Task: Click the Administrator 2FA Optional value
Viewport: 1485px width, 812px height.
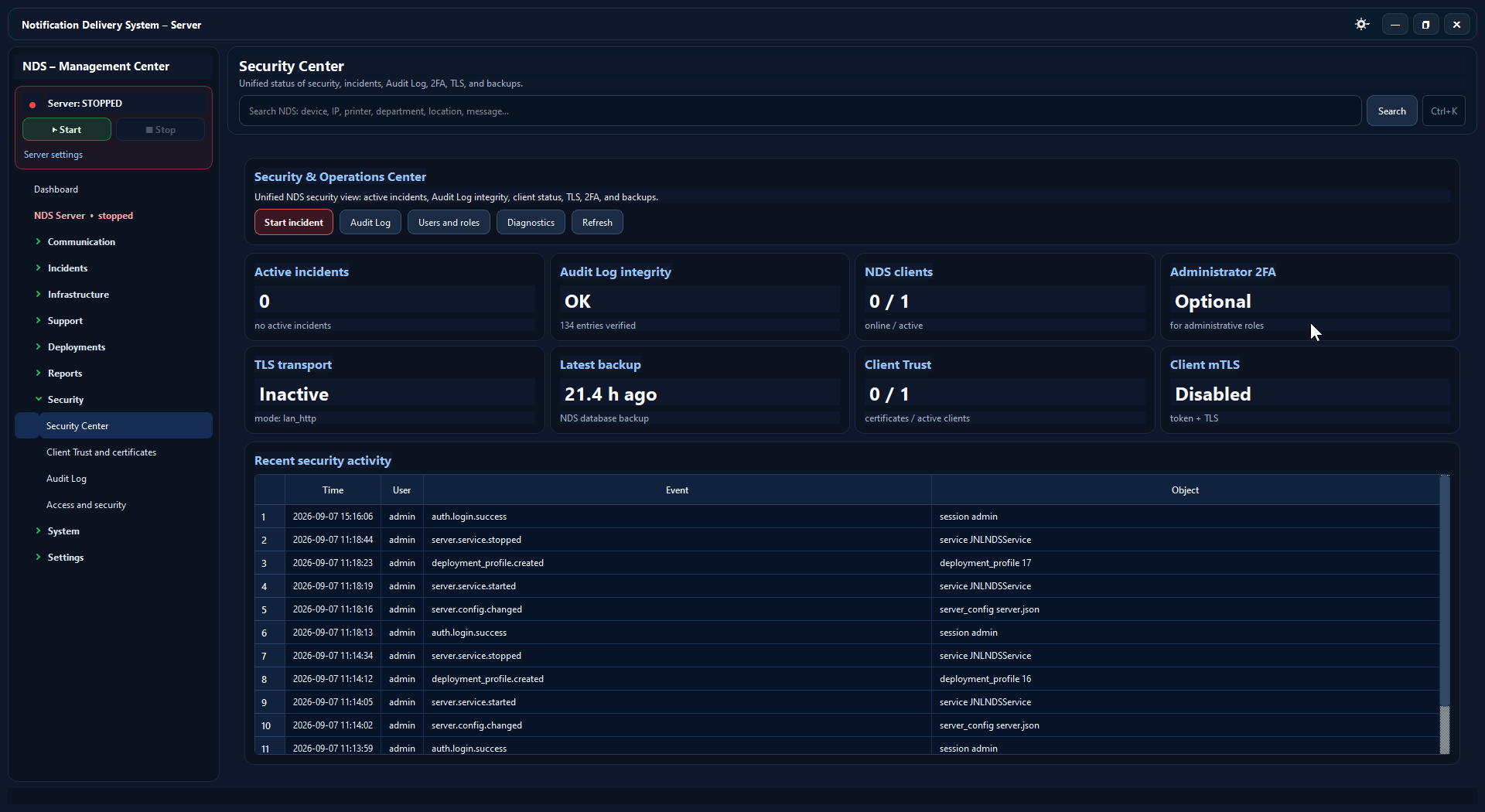Action: [x=1213, y=302]
